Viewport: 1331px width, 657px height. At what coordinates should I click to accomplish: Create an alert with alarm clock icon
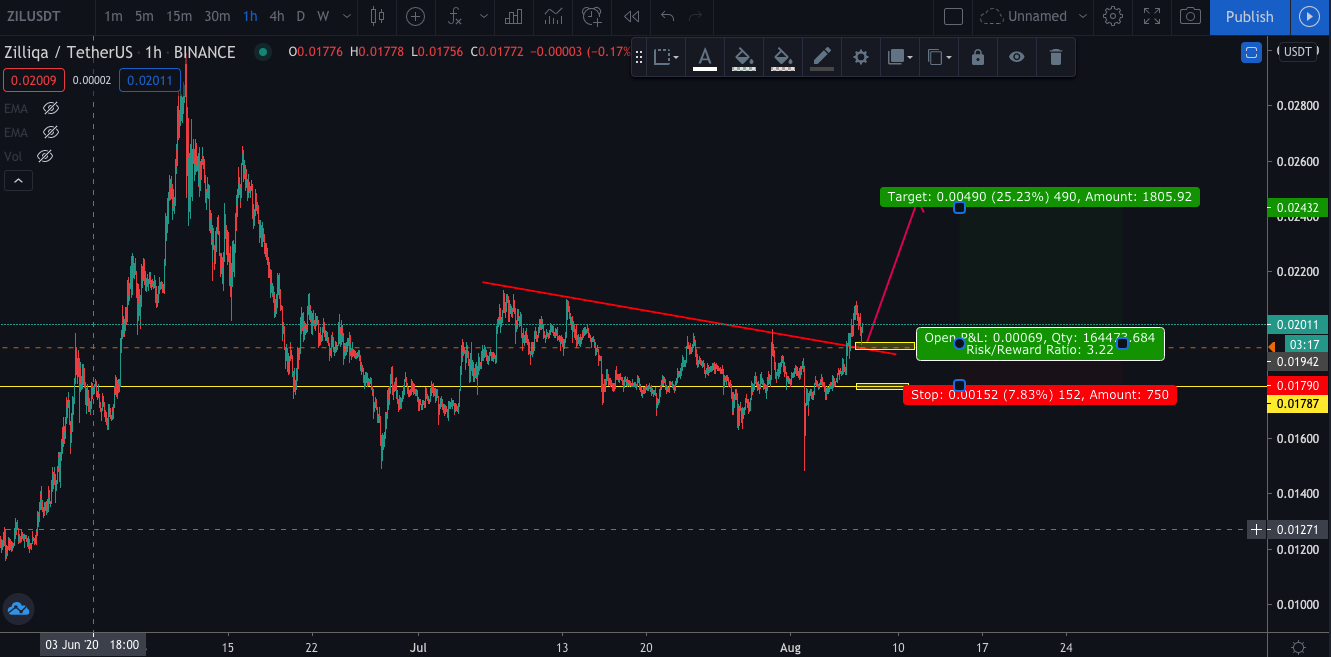click(592, 16)
